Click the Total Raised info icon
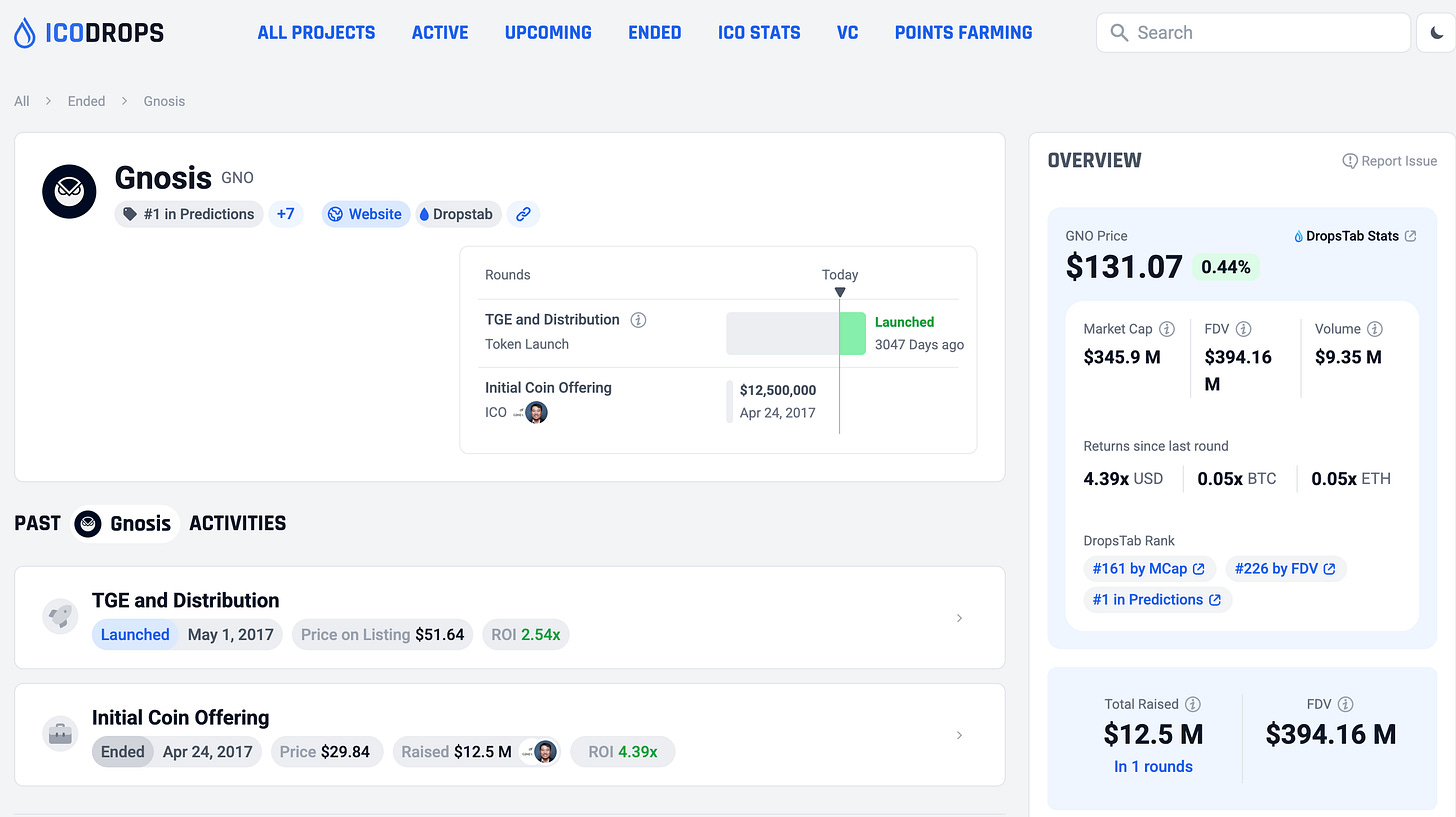1456x817 pixels. (1193, 704)
